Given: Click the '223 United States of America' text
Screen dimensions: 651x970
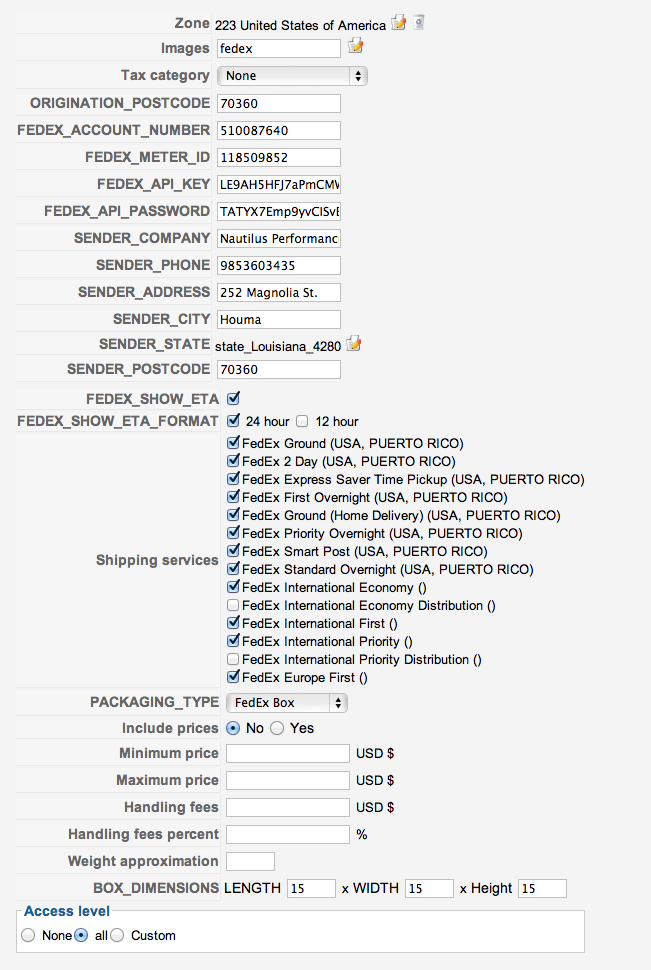Looking at the screenshot, I should pyautogui.click(x=300, y=25).
